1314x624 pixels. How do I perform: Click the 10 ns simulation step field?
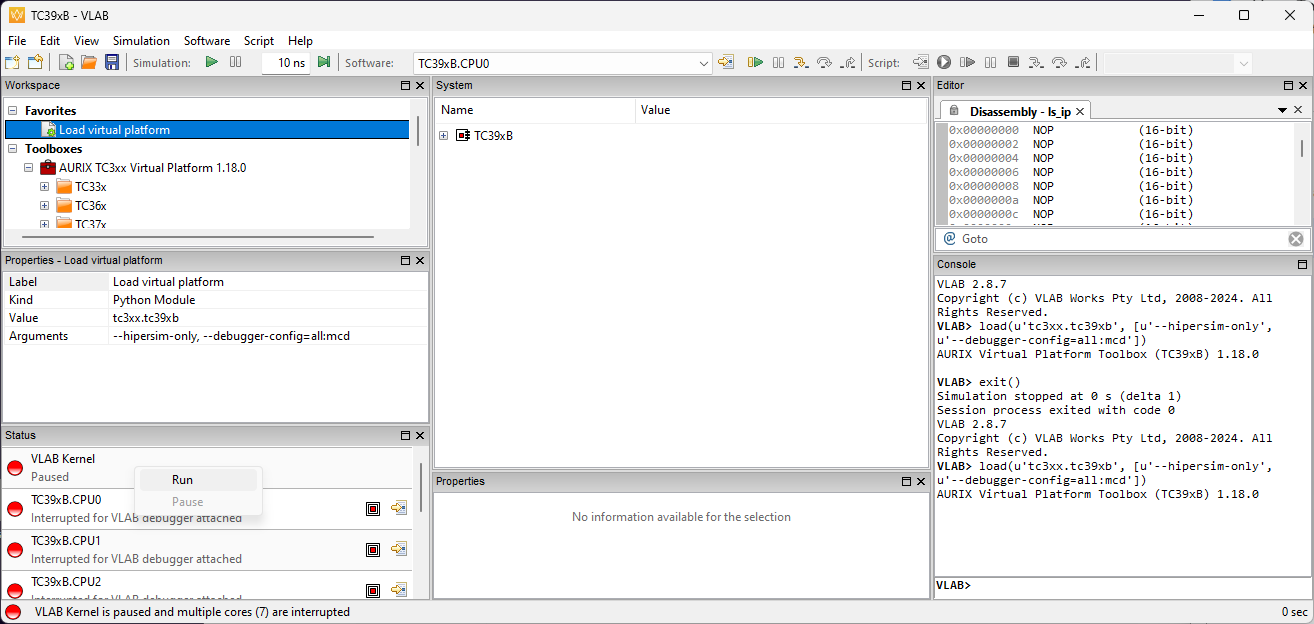(x=287, y=63)
